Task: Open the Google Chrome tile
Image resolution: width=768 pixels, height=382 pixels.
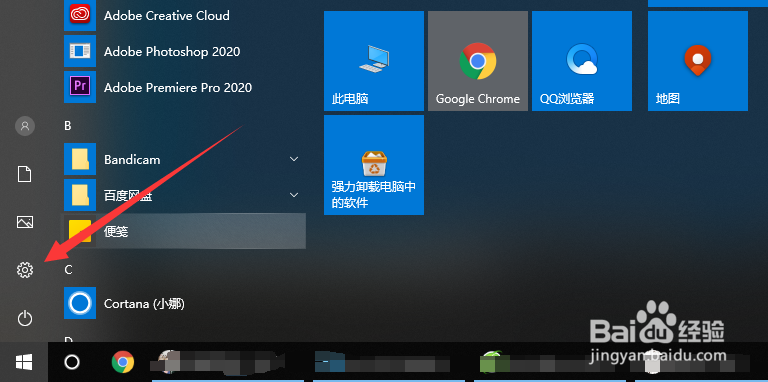Action: [478, 61]
